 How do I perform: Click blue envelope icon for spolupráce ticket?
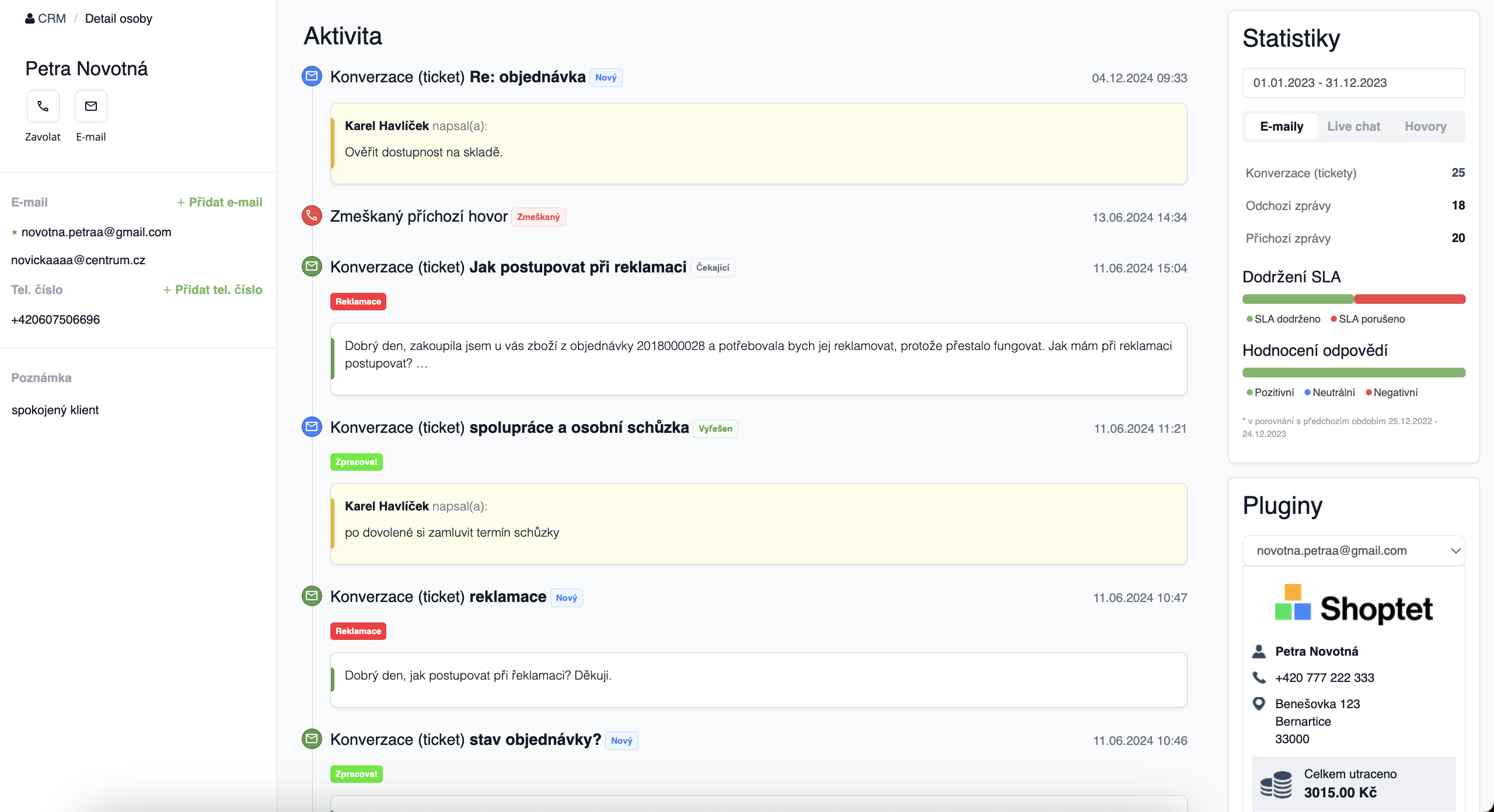tap(312, 426)
